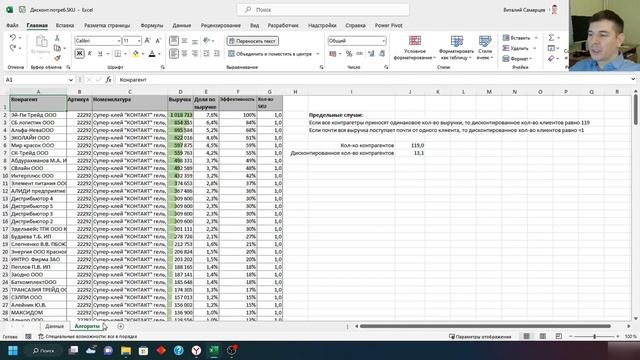Open the 'Файл' menu
Screen dimensions: 640x360
coord(12,25)
